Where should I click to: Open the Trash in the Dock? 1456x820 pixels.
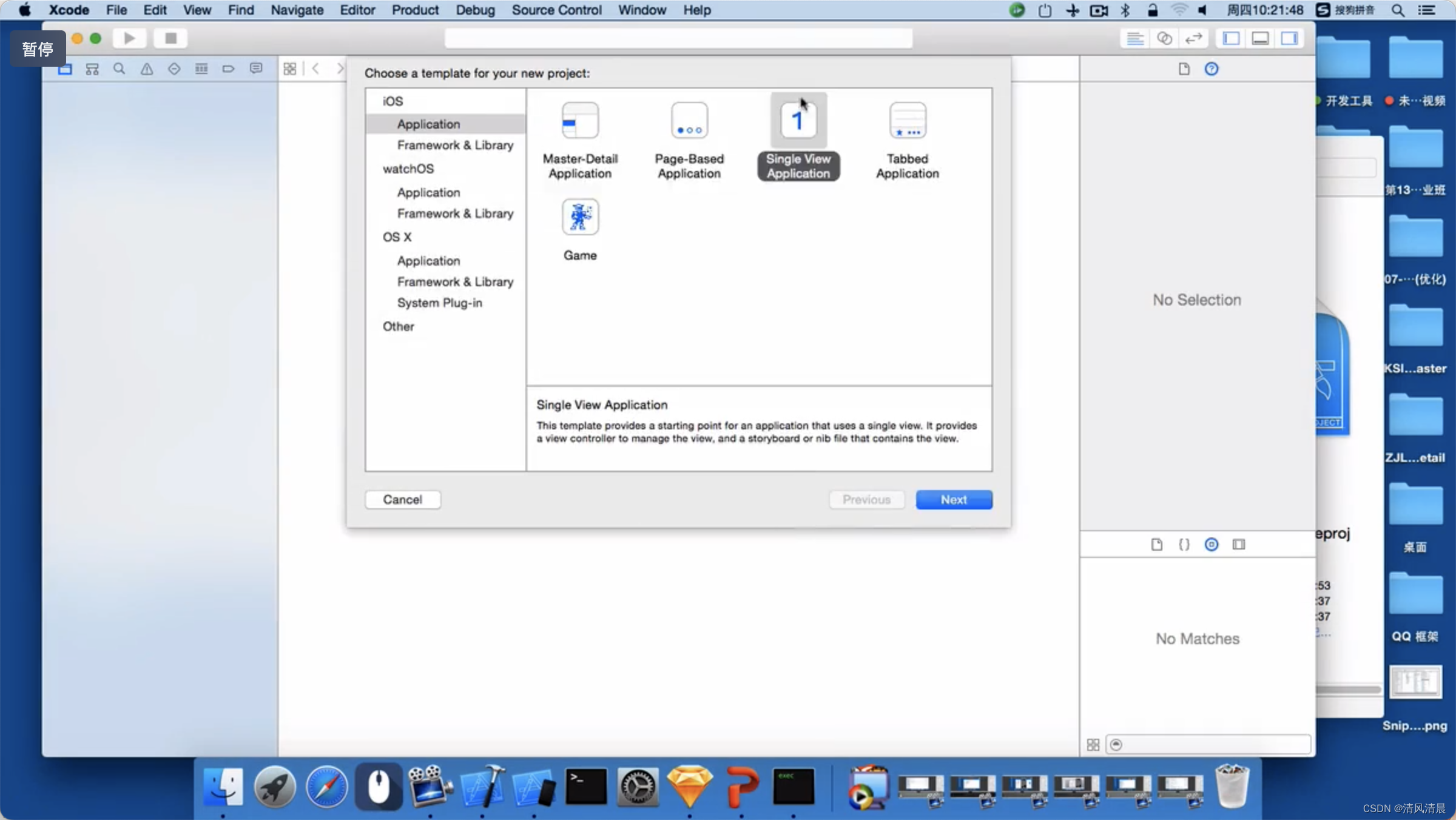click(x=1232, y=786)
